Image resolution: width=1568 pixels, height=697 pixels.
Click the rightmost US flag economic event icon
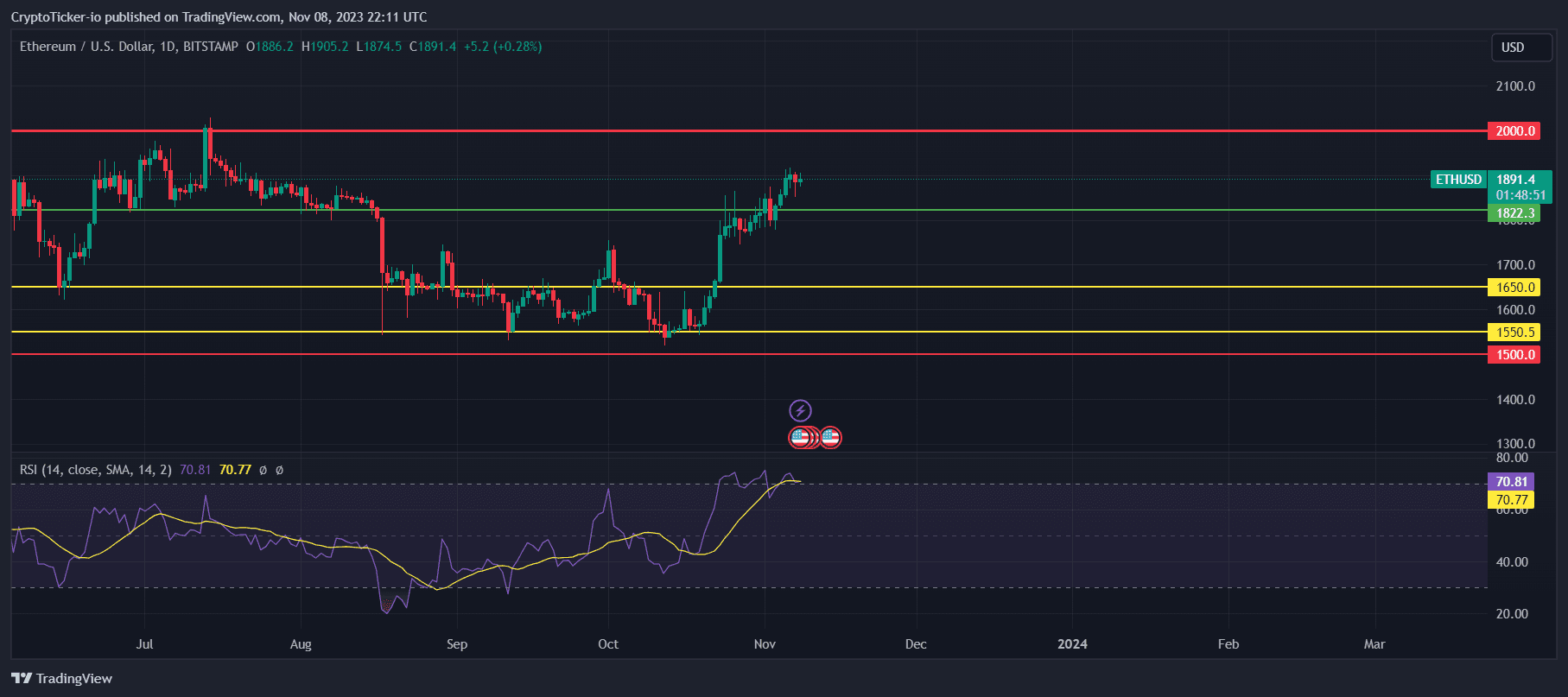(x=830, y=438)
